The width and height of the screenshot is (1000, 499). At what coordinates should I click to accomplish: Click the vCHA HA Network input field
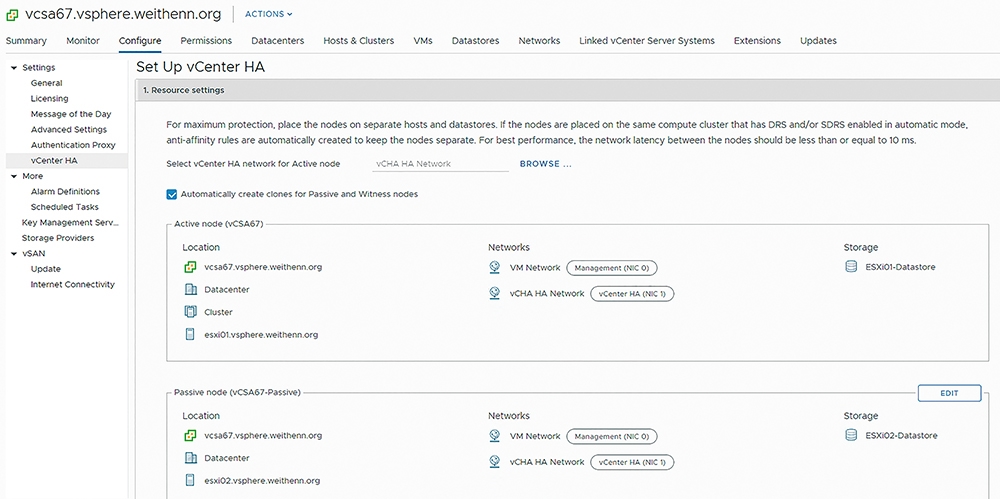pos(440,164)
